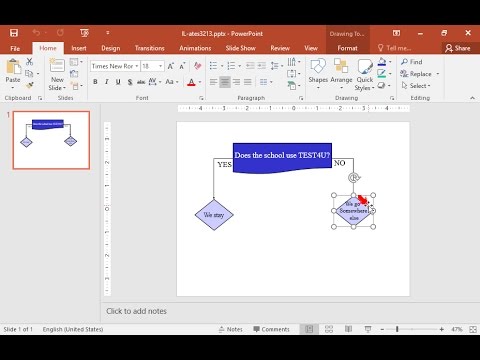The image size is (480, 360).
Task: Open the File tab
Action: point(15,48)
